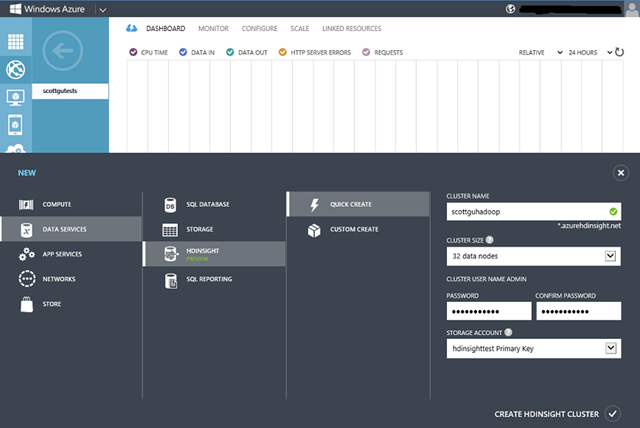Close the New panel
640x428 pixels.
coord(621,173)
